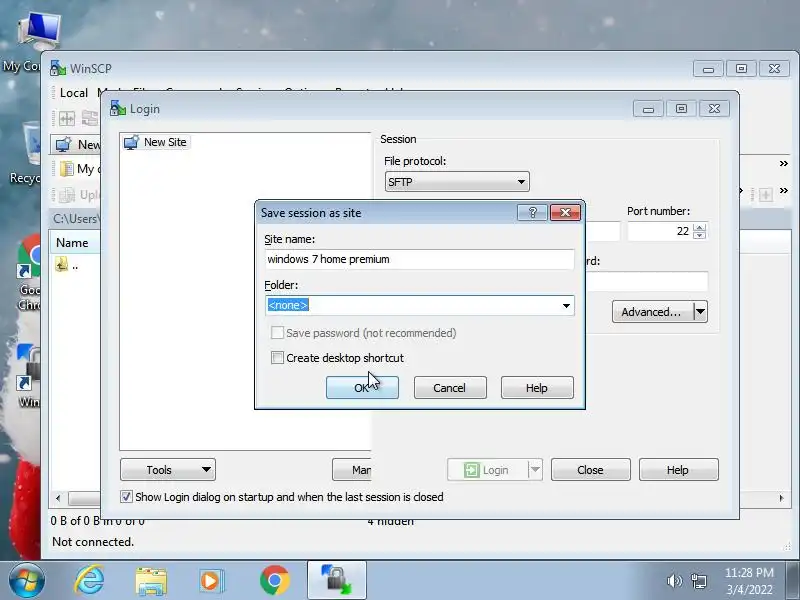800x600 pixels.
Task: Open the Tools dropdown in Login window
Action: (x=168, y=469)
